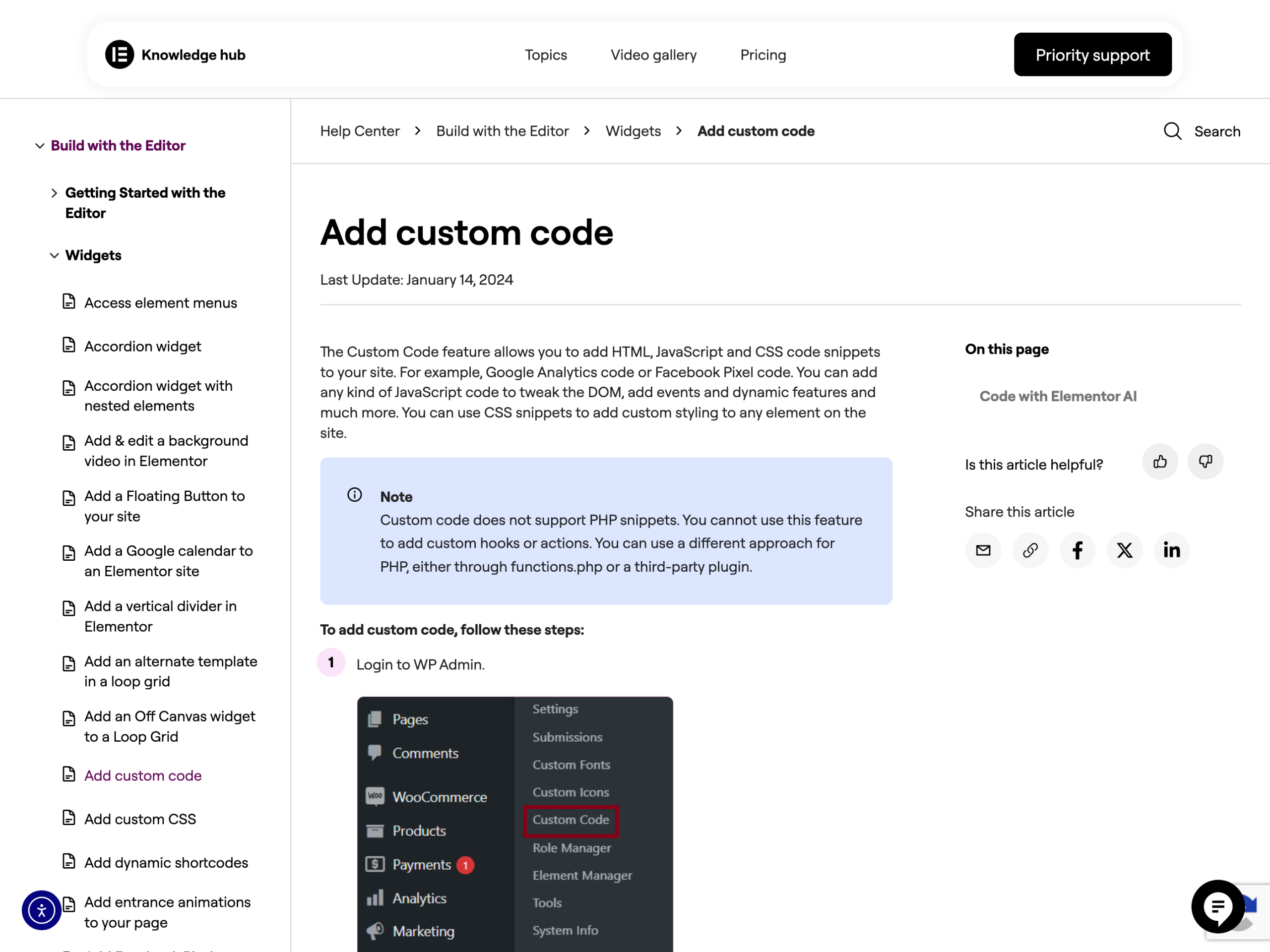
Task: Click the Knowledge hub title
Action: pos(193,55)
